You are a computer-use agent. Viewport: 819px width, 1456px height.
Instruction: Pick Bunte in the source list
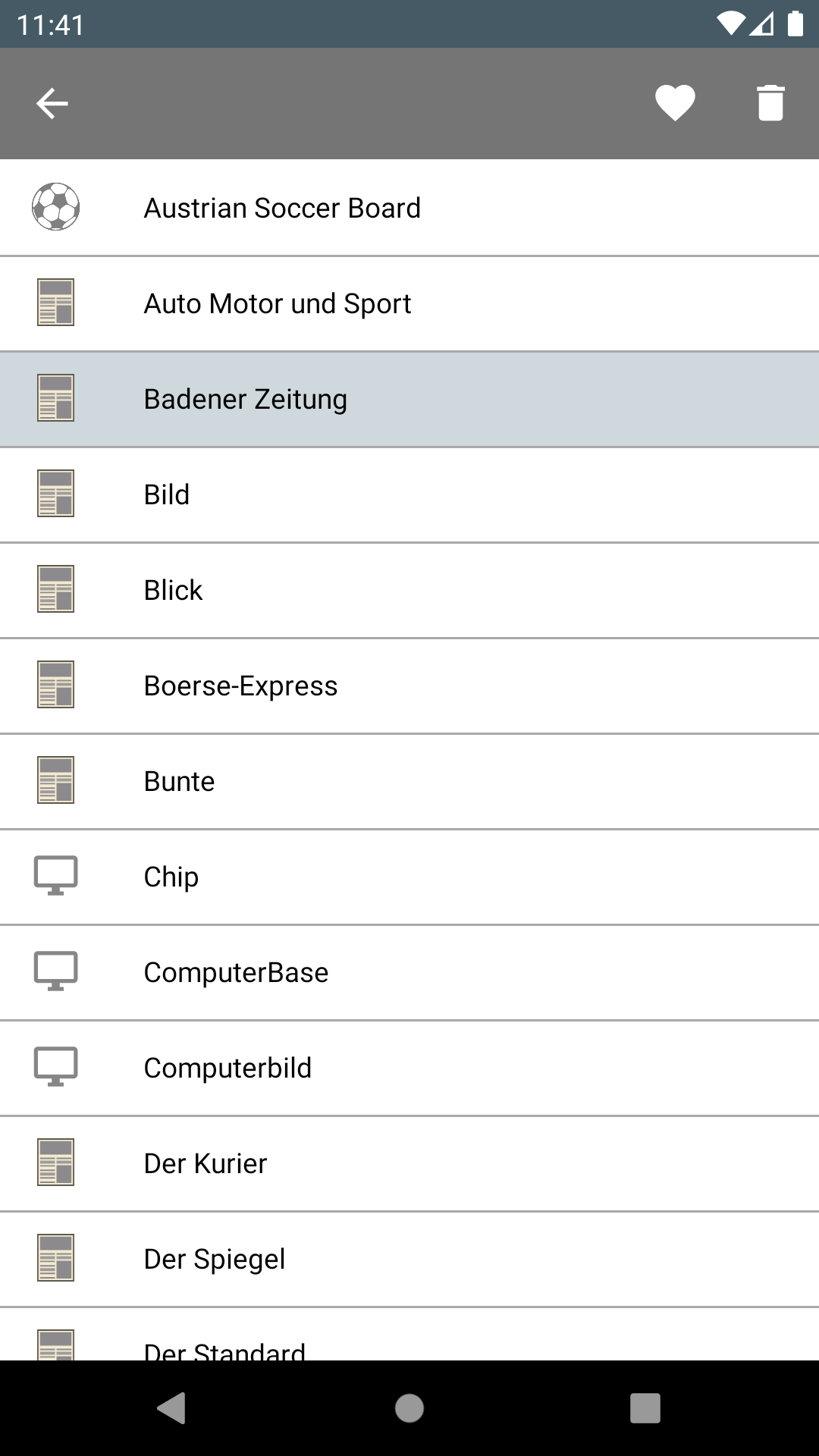point(409,781)
